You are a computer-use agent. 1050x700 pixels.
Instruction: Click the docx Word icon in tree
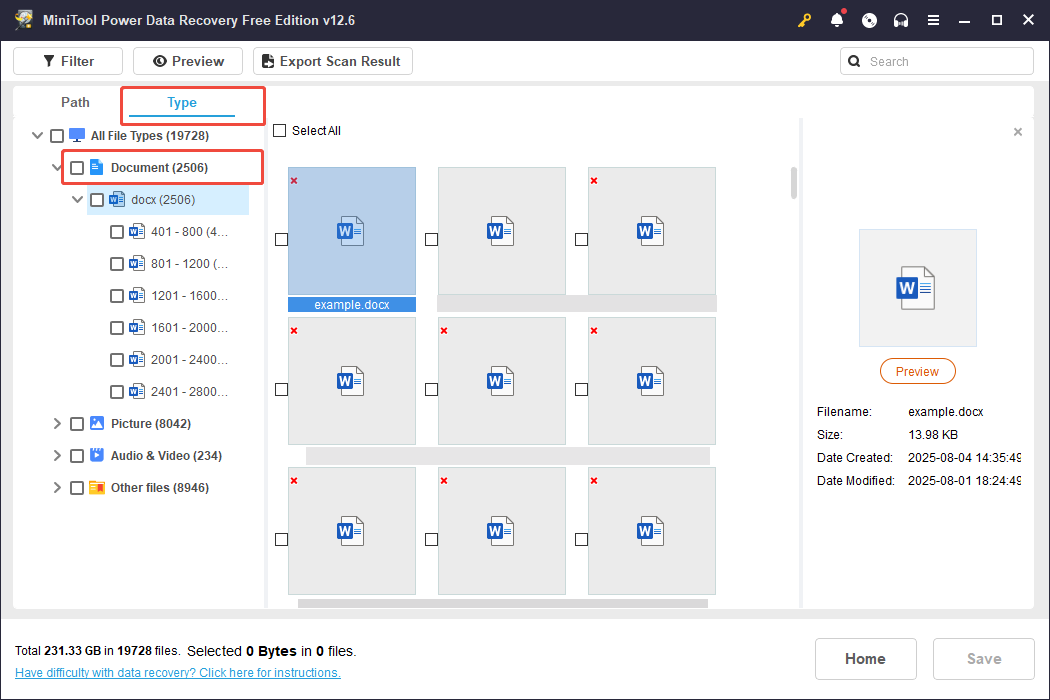click(x=117, y=199)
